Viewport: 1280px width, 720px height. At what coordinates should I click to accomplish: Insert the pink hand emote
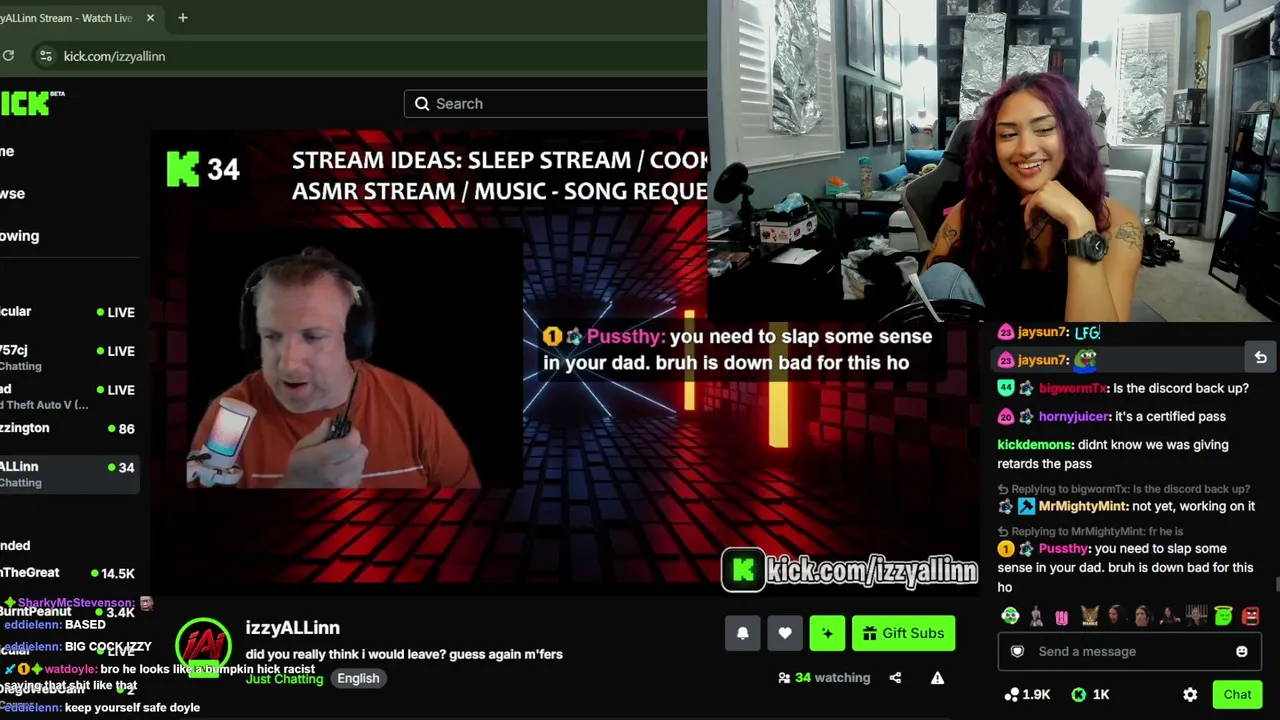coord(1062,616)
